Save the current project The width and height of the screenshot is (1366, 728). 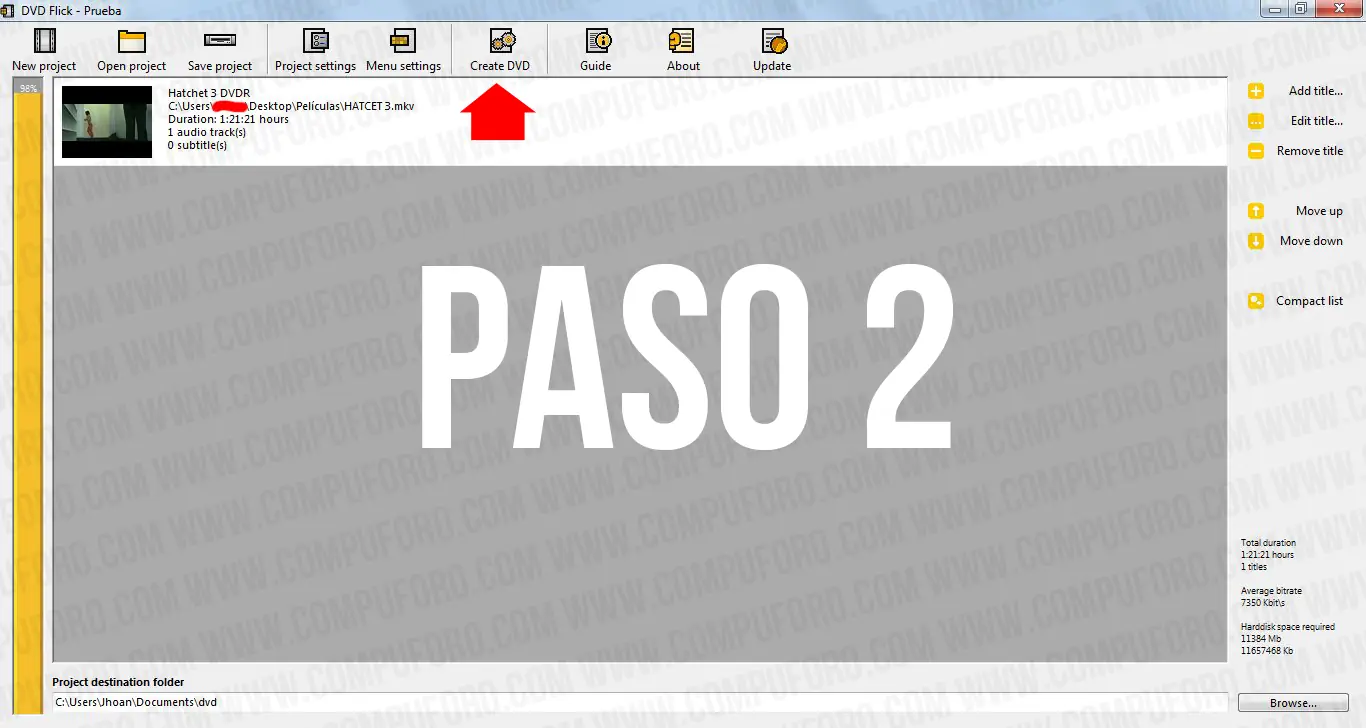pyautogui.click(x=219, y=47)
